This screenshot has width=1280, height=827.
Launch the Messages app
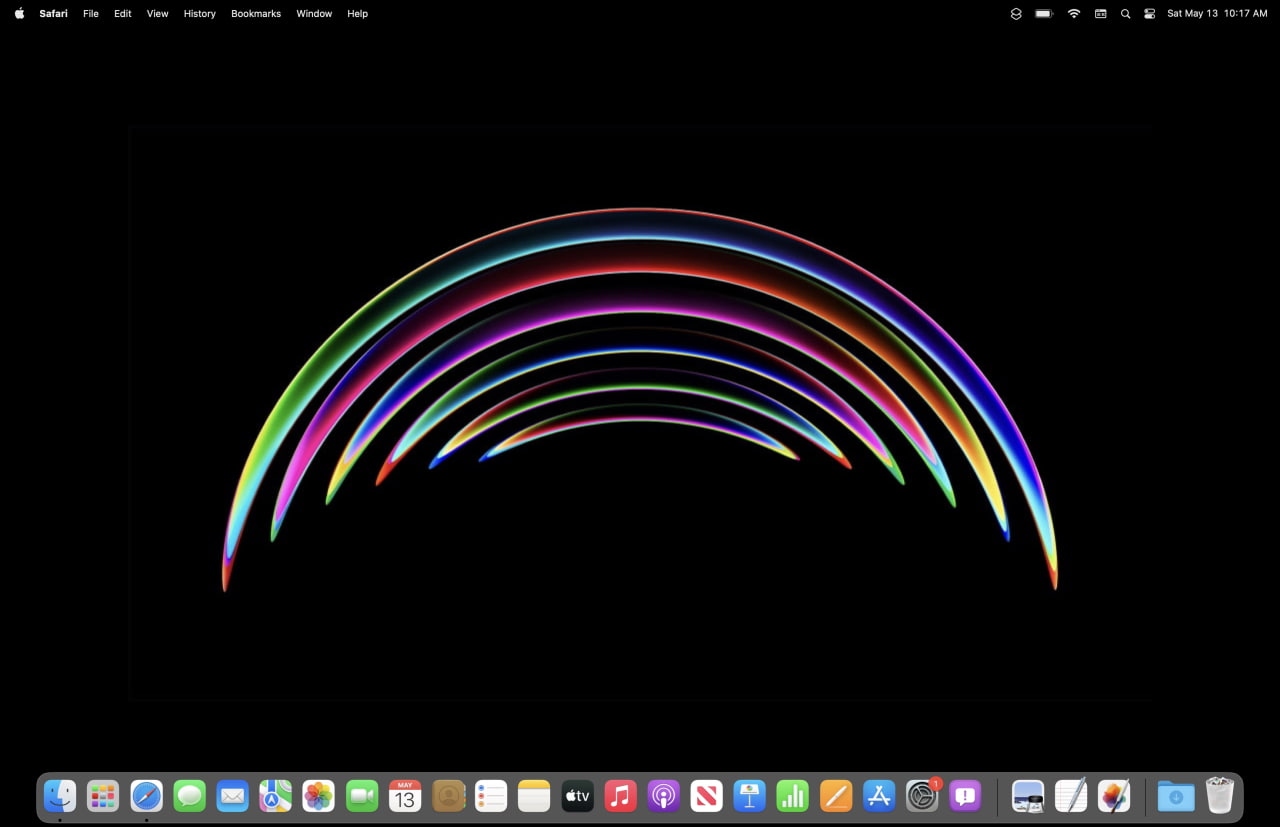click(189, 796)
